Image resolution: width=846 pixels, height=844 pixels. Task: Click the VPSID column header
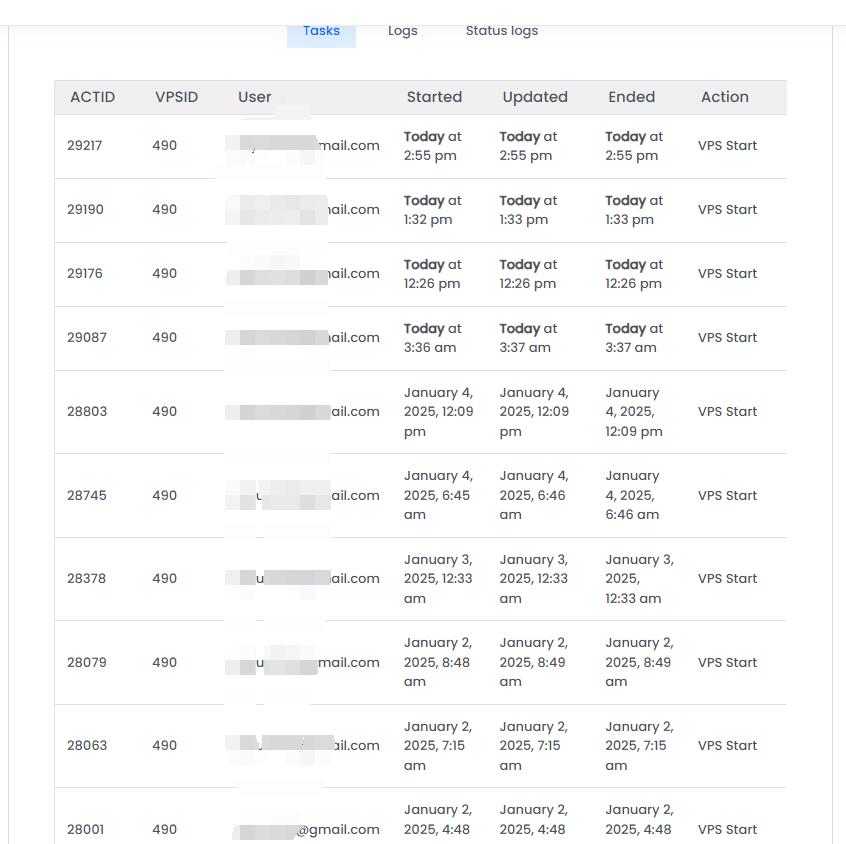click(176, 97)
